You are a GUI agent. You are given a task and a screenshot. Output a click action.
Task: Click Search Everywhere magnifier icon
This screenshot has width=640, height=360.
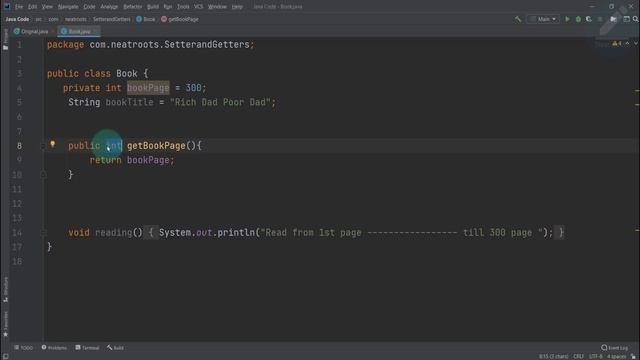tap(636, 19)
